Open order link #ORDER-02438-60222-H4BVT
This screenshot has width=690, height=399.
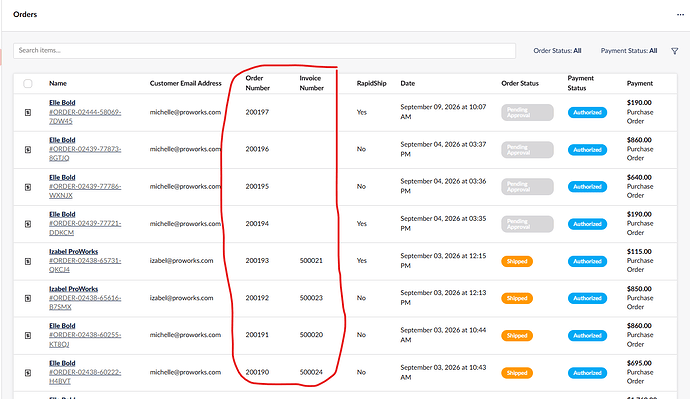click(x=85, y=377)
